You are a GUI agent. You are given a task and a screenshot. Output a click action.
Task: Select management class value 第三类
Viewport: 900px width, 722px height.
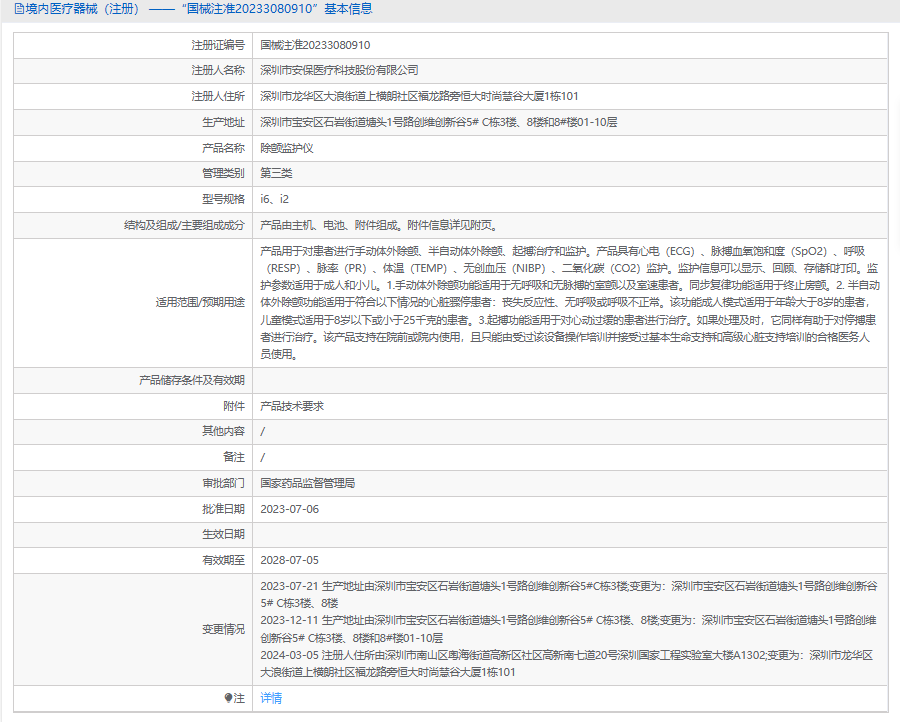(x=276, y=173)
